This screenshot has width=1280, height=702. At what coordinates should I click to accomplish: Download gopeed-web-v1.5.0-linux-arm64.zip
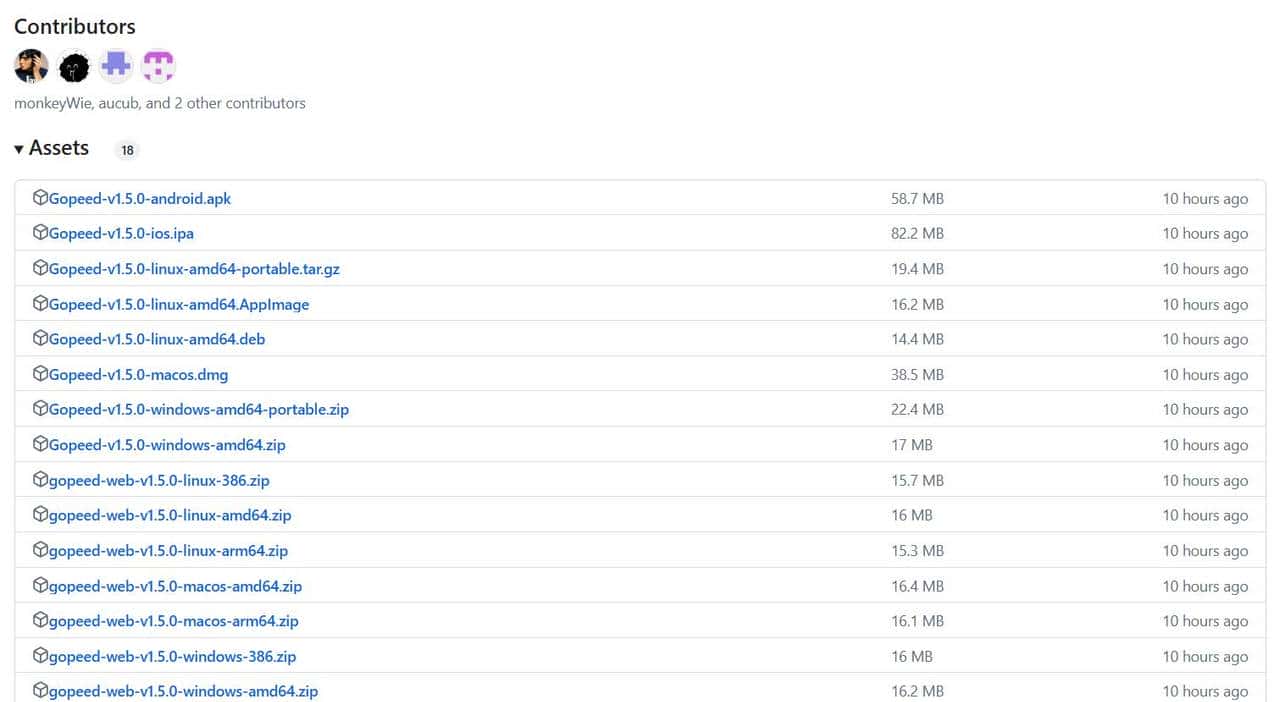click(x=168, y=551)
